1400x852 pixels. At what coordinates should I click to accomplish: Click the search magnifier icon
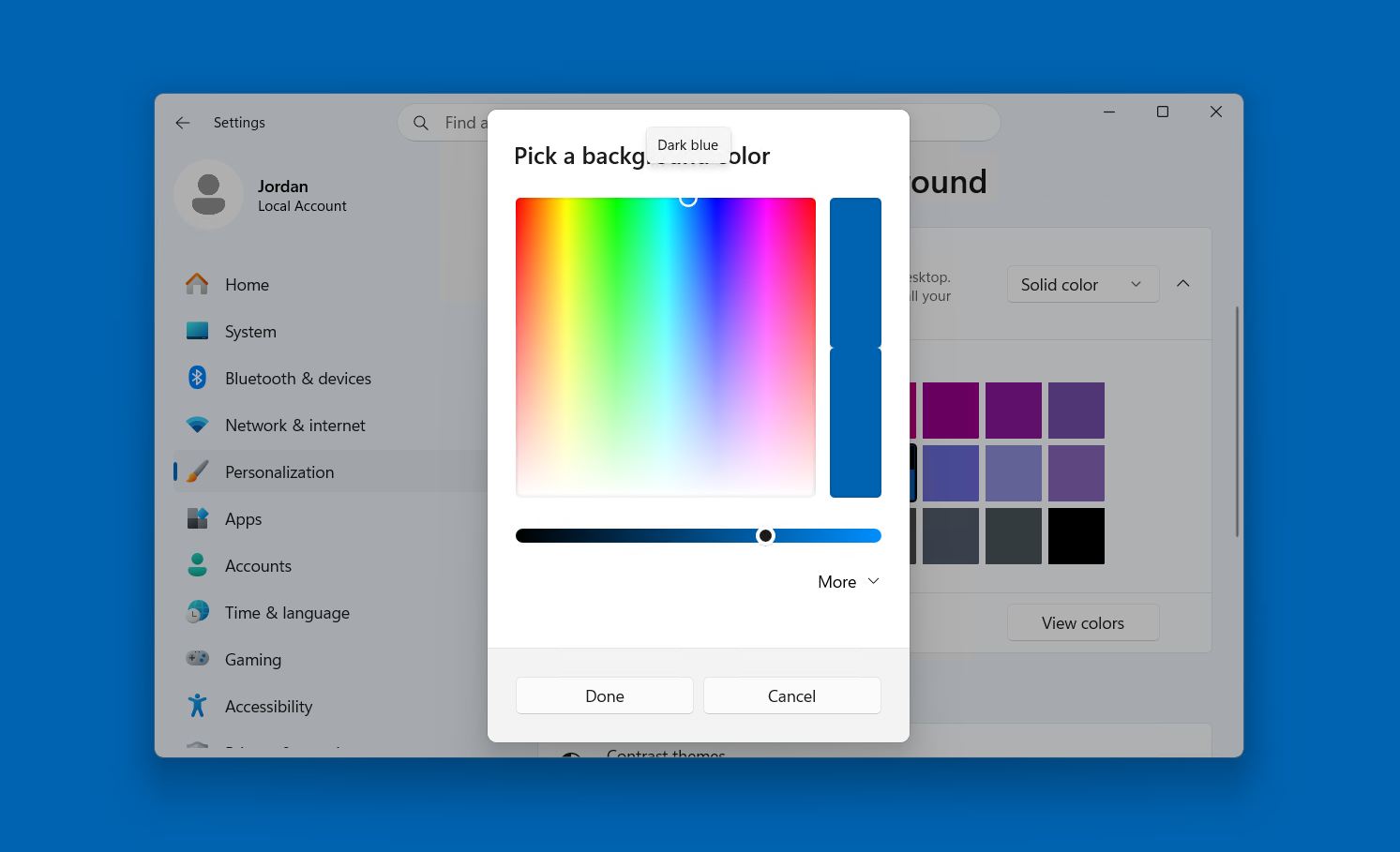click(421, 123)
